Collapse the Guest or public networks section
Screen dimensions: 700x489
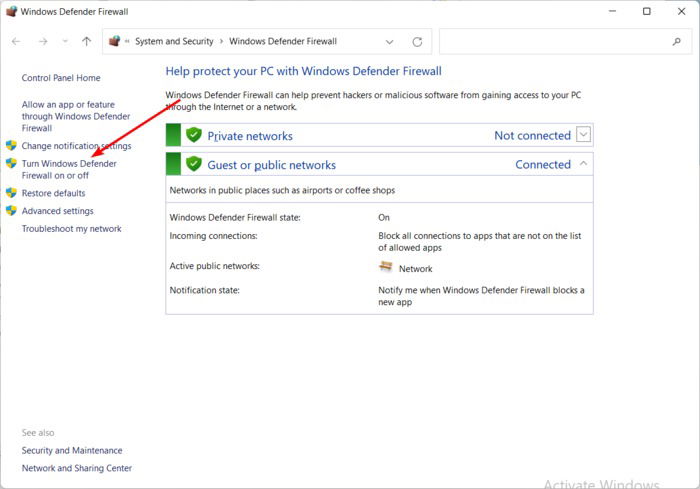(x=583, y=163)
